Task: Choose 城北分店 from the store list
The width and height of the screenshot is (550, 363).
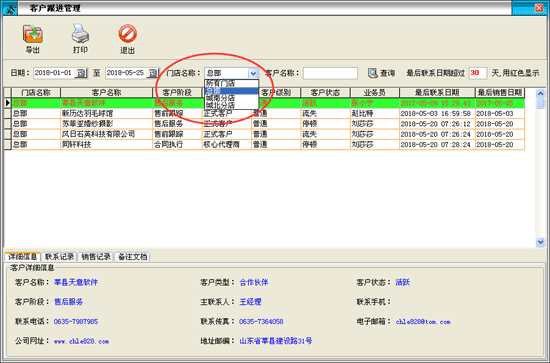Action: click(232, 105)
